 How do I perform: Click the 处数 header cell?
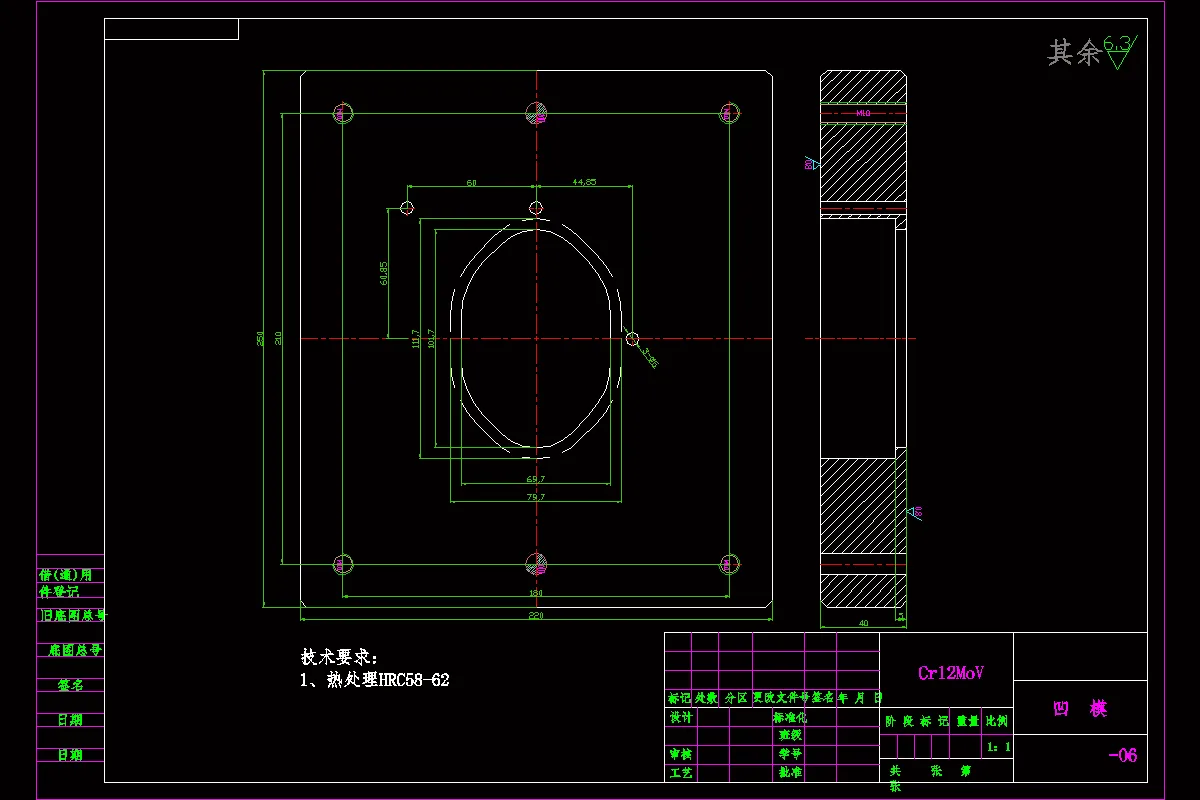[x=707, y=698]
